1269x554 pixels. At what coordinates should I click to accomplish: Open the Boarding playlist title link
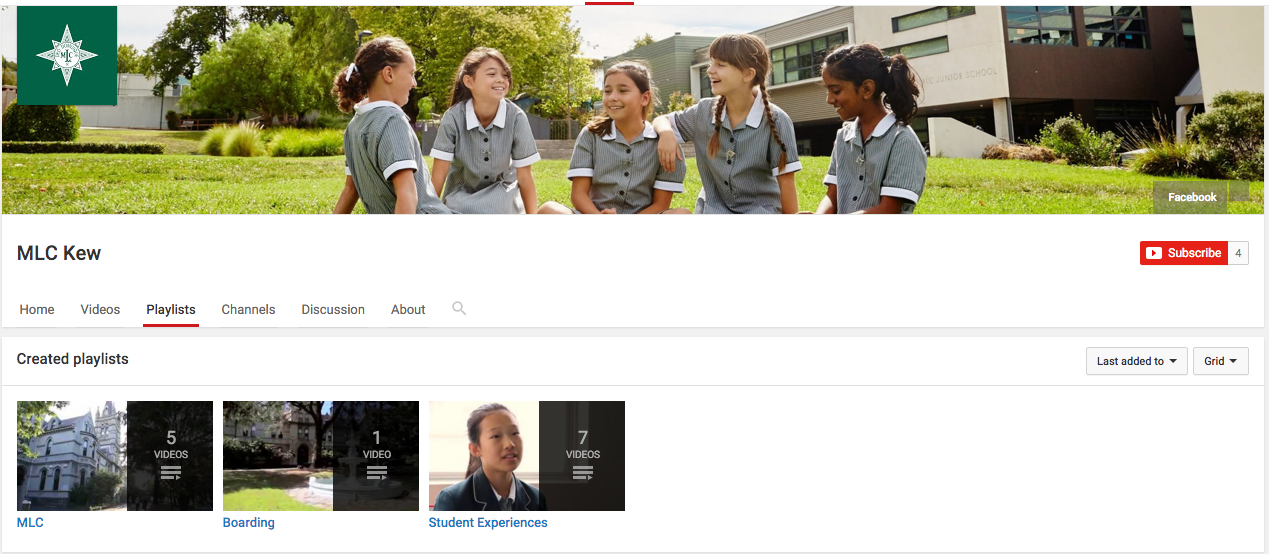pyautogui.click(x=248, y=522)
